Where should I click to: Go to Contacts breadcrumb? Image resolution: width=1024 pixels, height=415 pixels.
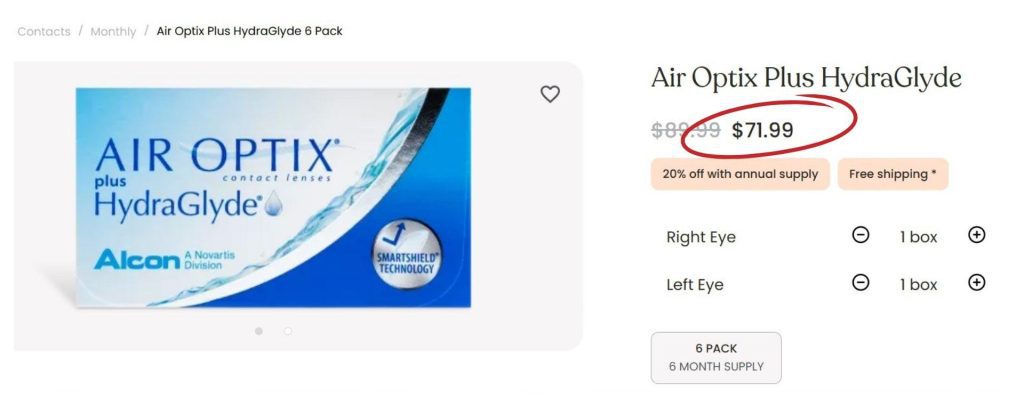coord(44,31)
